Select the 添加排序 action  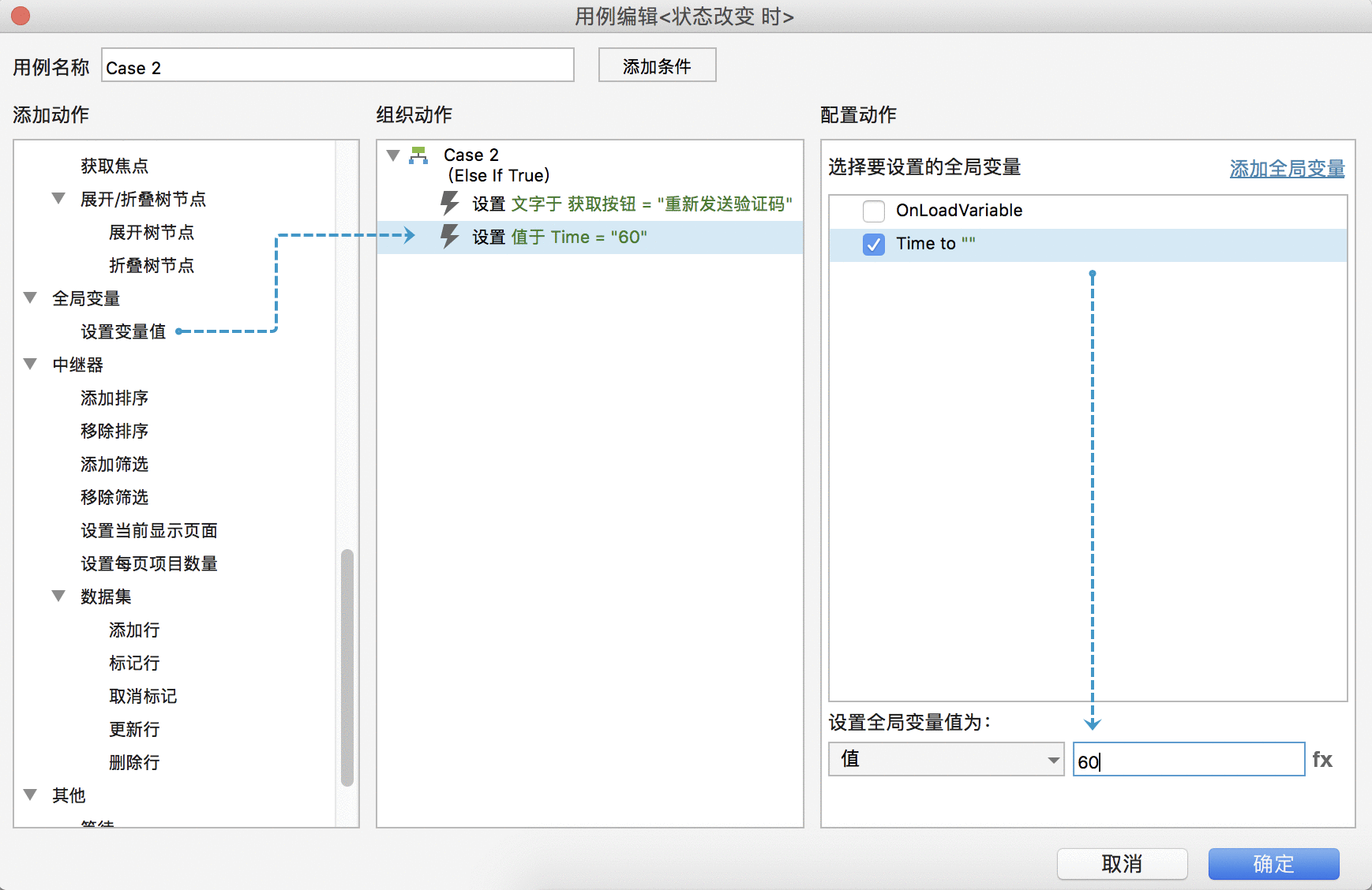(x=114, y=398)
